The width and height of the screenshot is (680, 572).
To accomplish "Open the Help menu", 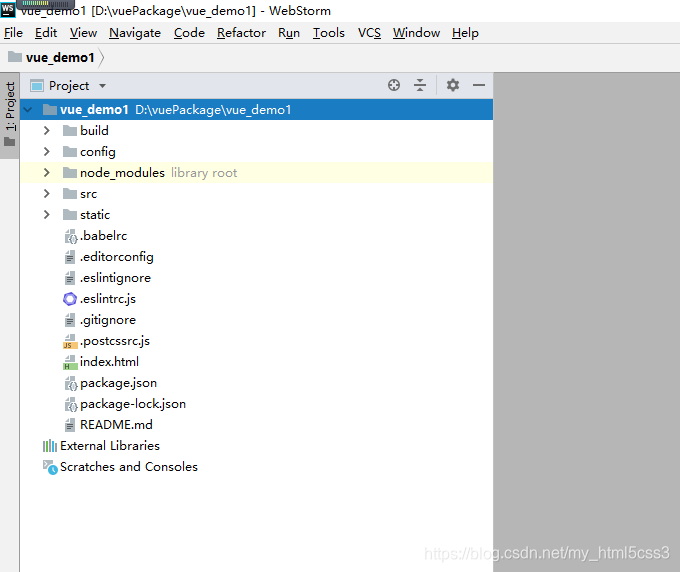I will (465, 33).
